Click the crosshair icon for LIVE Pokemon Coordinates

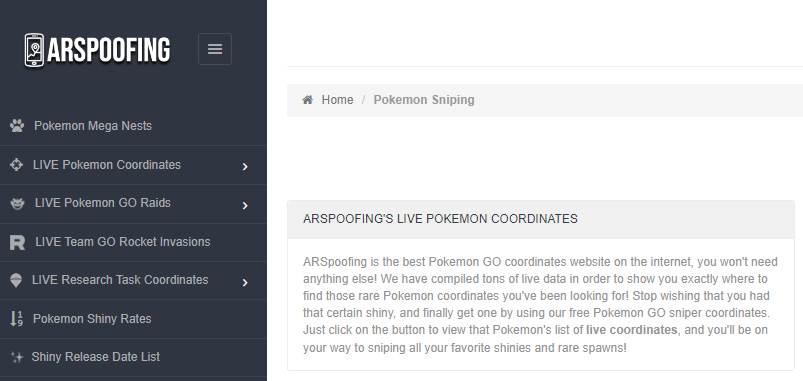(x=16, y=164)
